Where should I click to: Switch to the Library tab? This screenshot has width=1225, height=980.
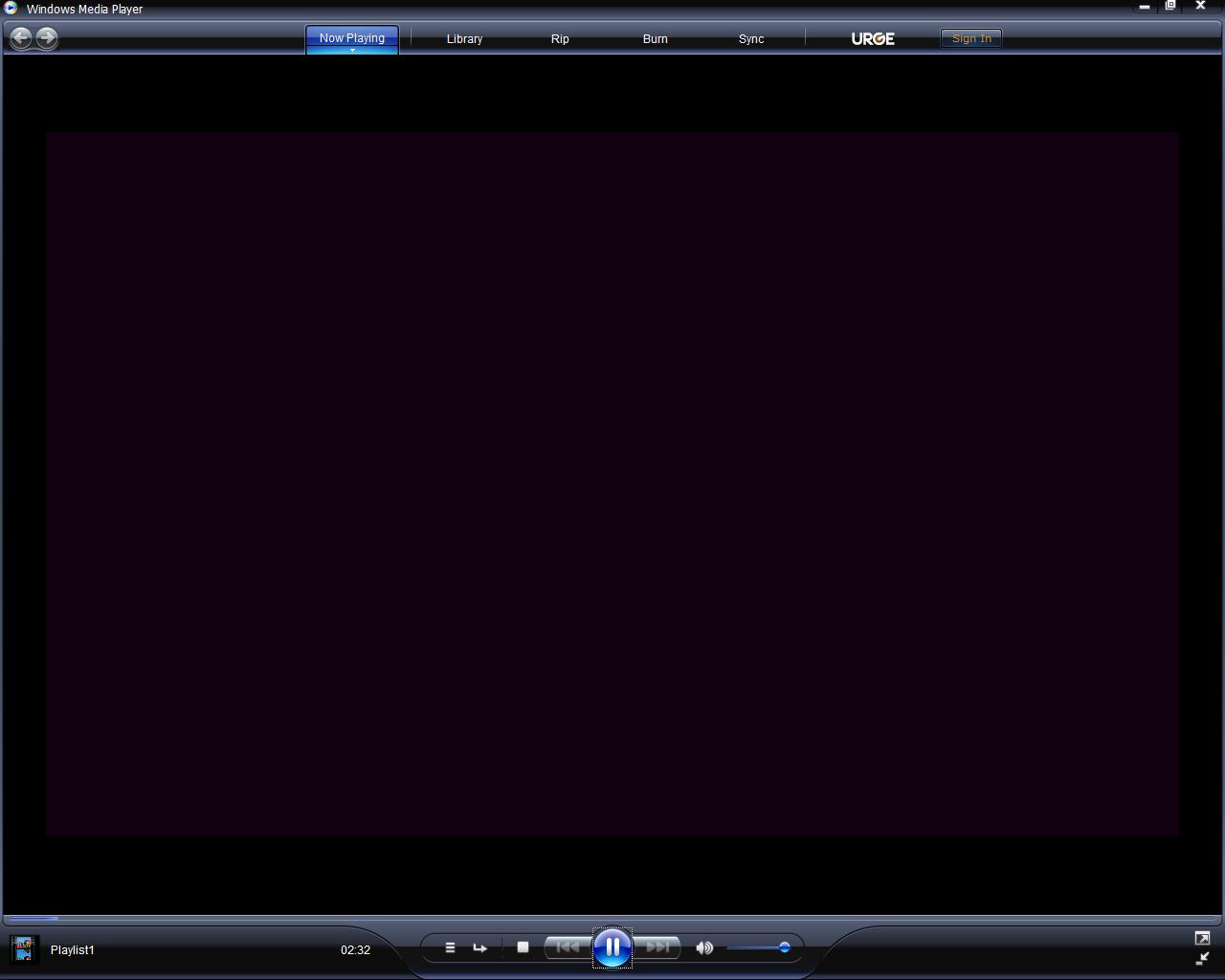[x=464, y=38]
